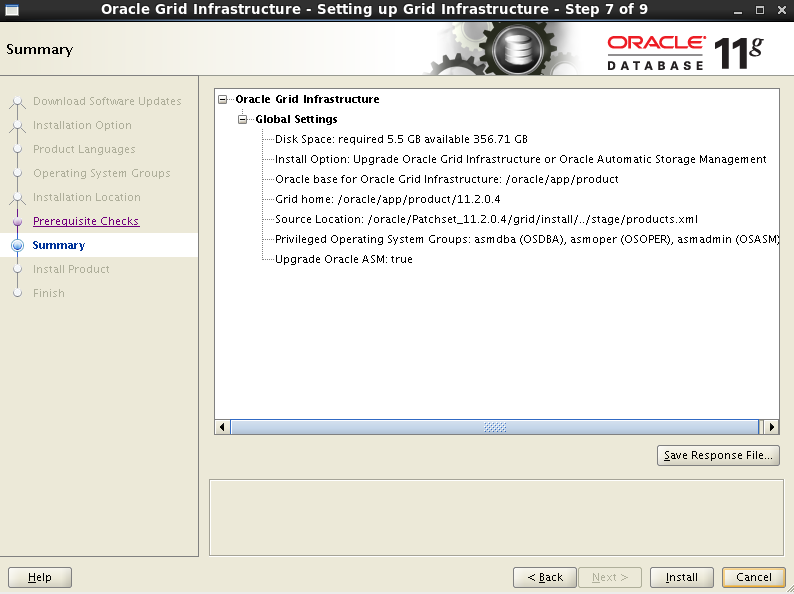
Task: Click the empty status message box
Action: click(496, 518)
